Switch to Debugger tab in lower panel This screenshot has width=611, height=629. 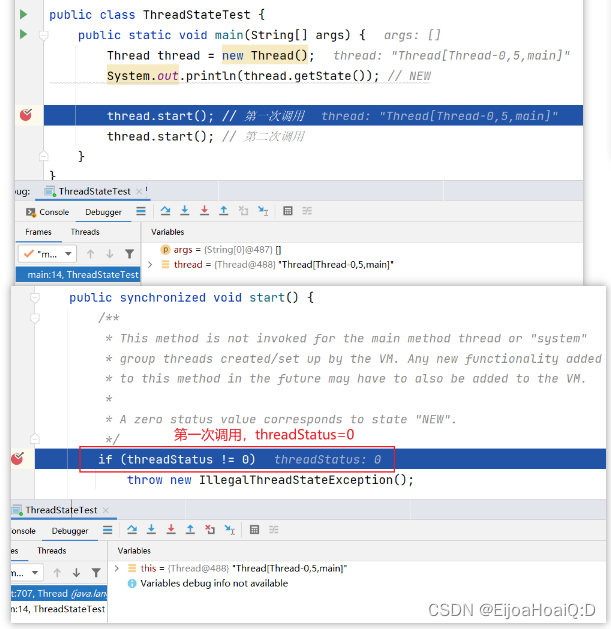[70, 531]
